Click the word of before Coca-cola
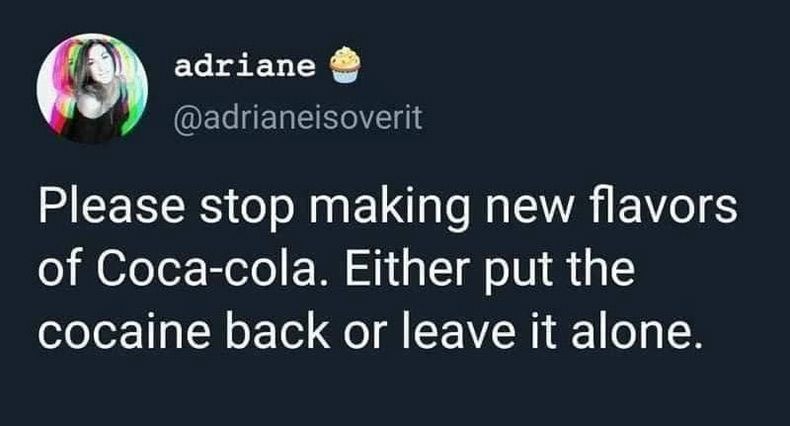790x426 pixels. coord(57,268)
